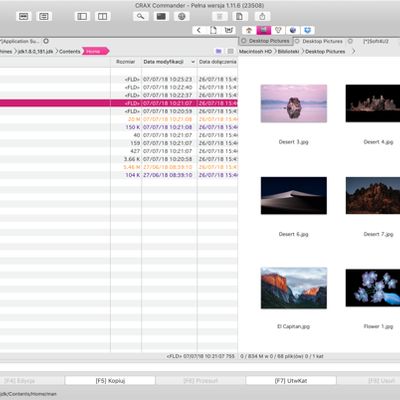
Task: Select the Desert 4.jpg thumbnail
Action: (373, 103)
